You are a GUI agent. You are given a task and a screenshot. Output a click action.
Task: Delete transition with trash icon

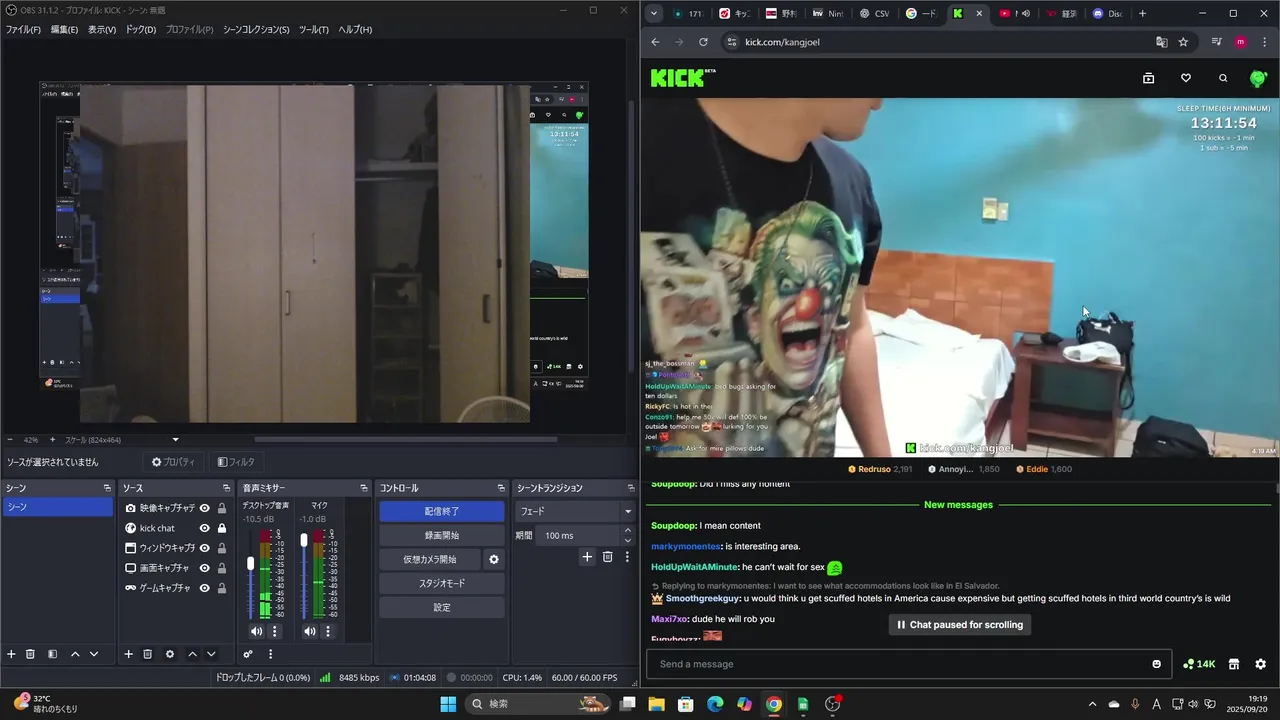(x=607, y=557)
